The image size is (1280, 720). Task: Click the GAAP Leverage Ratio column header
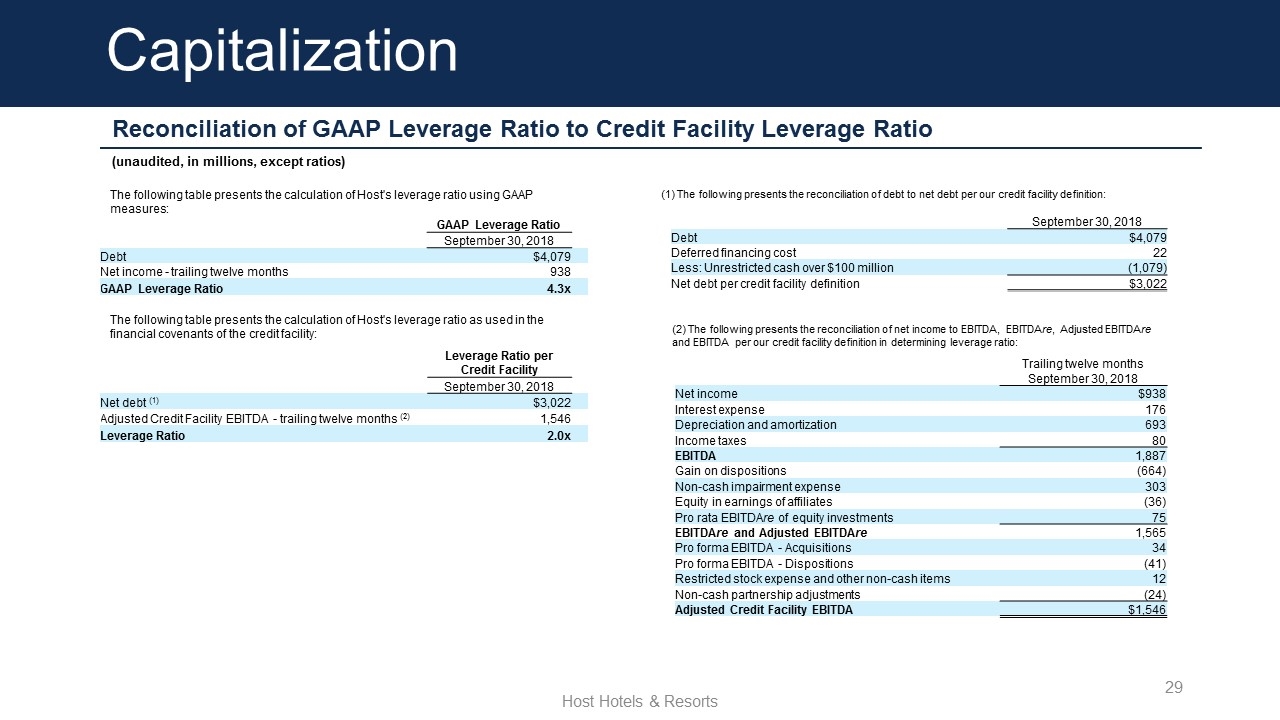pos(498,224)
